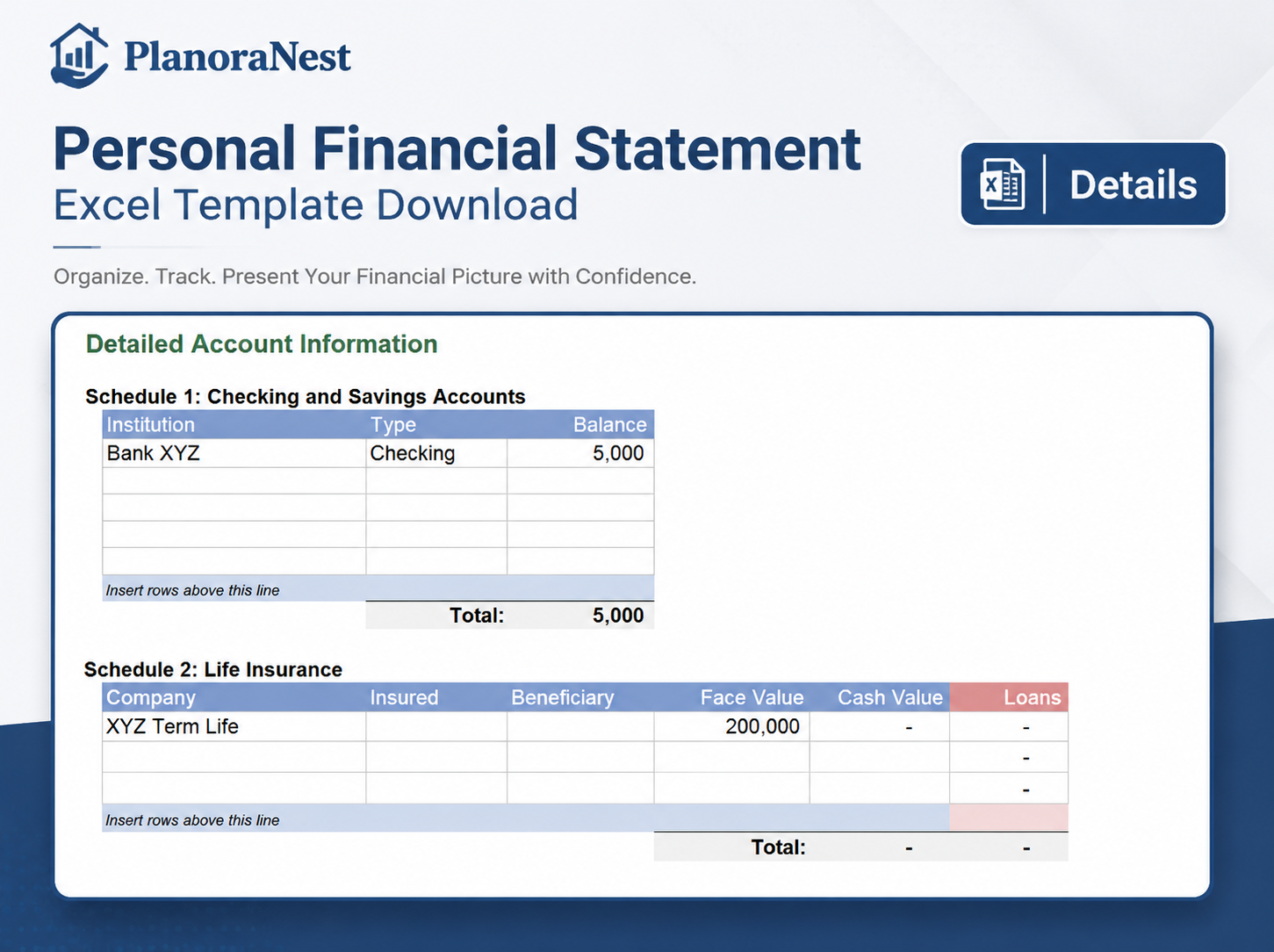Select the Organize. Track. Present tagline text
1274x952 pixels.
[x=375, y=277]
